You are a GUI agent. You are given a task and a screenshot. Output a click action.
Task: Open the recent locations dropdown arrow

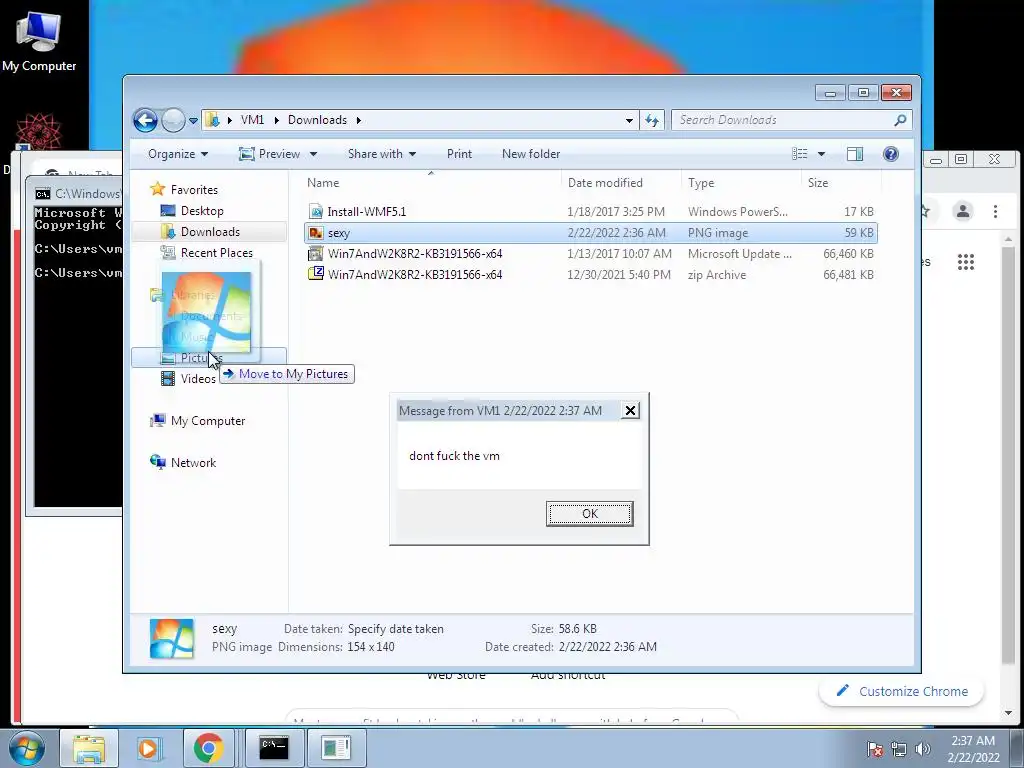pos(193,121)
